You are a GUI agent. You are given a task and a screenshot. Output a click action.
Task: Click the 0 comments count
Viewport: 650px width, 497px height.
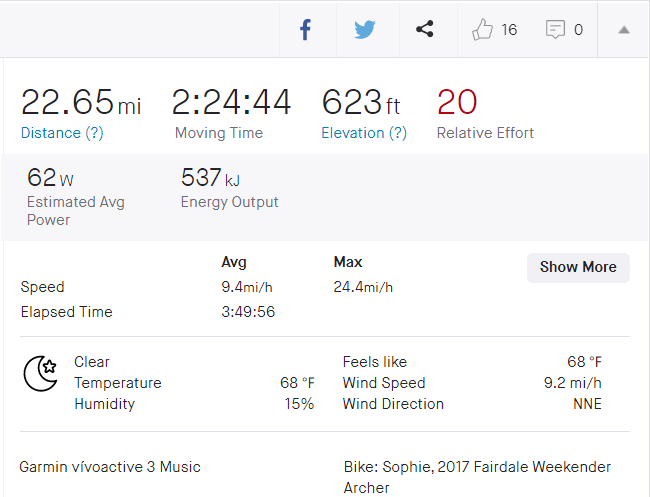(578, 30)
